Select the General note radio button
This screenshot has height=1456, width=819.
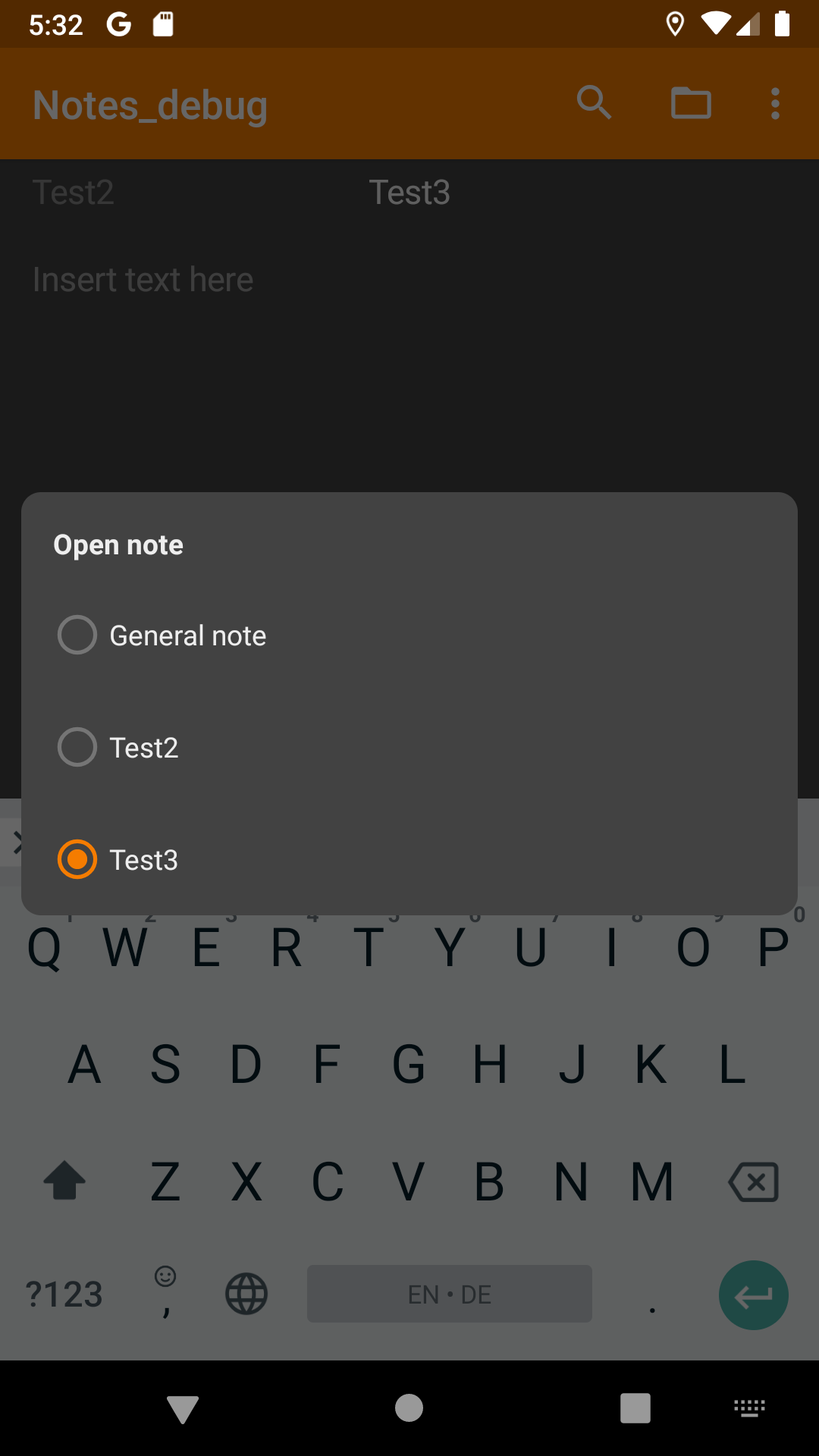point(77,635)
